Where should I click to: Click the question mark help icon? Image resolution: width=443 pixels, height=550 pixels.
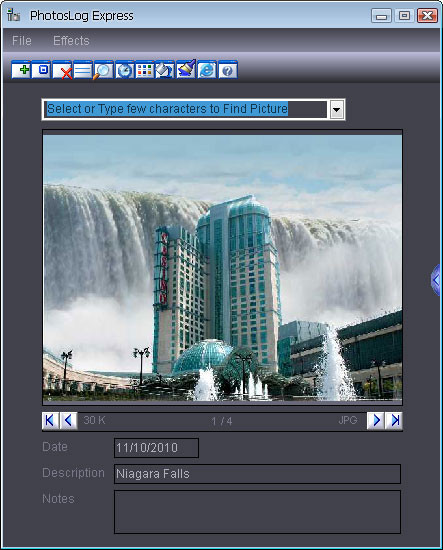(x=228, y=70)
